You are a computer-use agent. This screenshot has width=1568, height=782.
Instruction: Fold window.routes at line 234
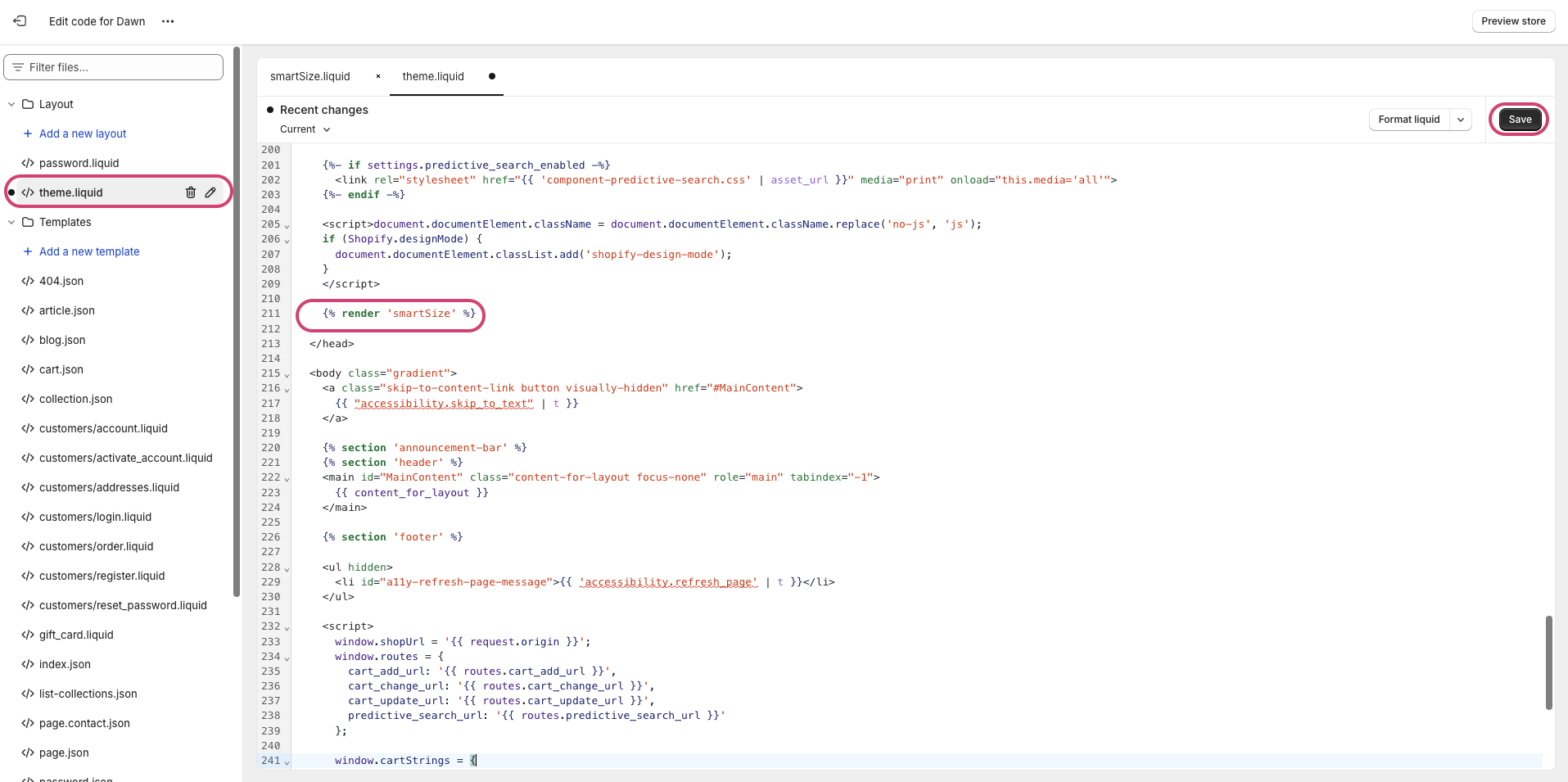pos(287,658)
